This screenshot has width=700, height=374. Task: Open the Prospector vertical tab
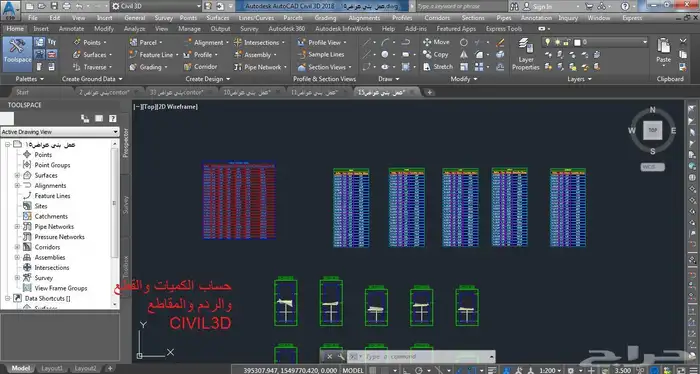coord(125,142)
